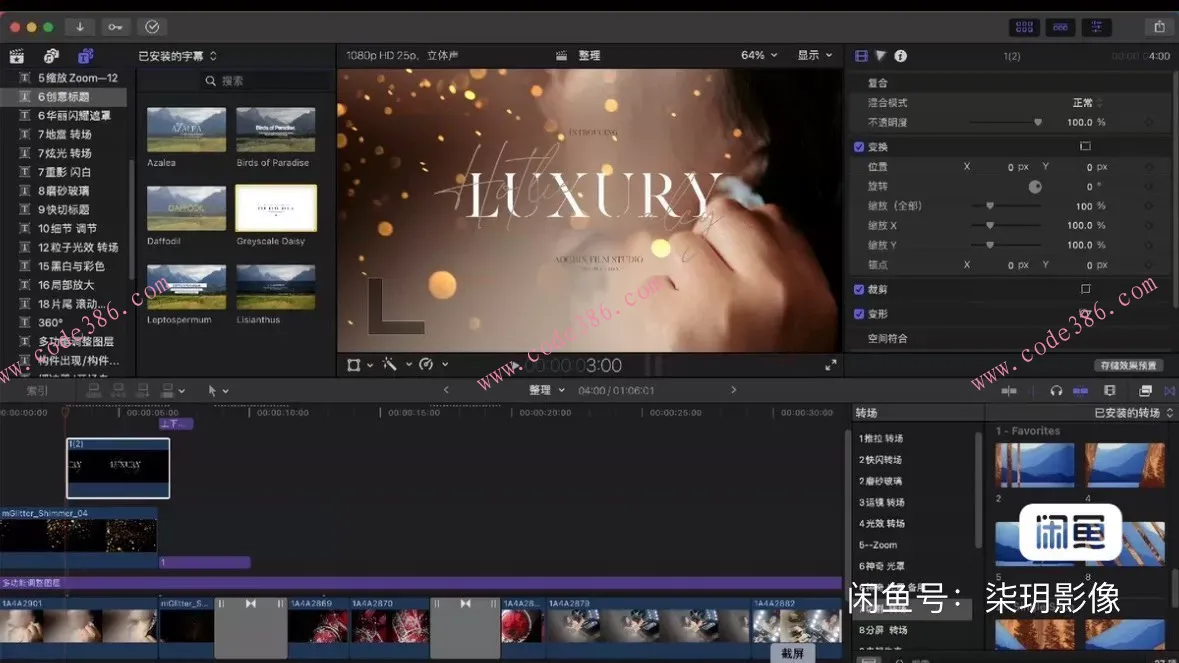Click the 存储效果预置 button

[x=1128, y=365]
